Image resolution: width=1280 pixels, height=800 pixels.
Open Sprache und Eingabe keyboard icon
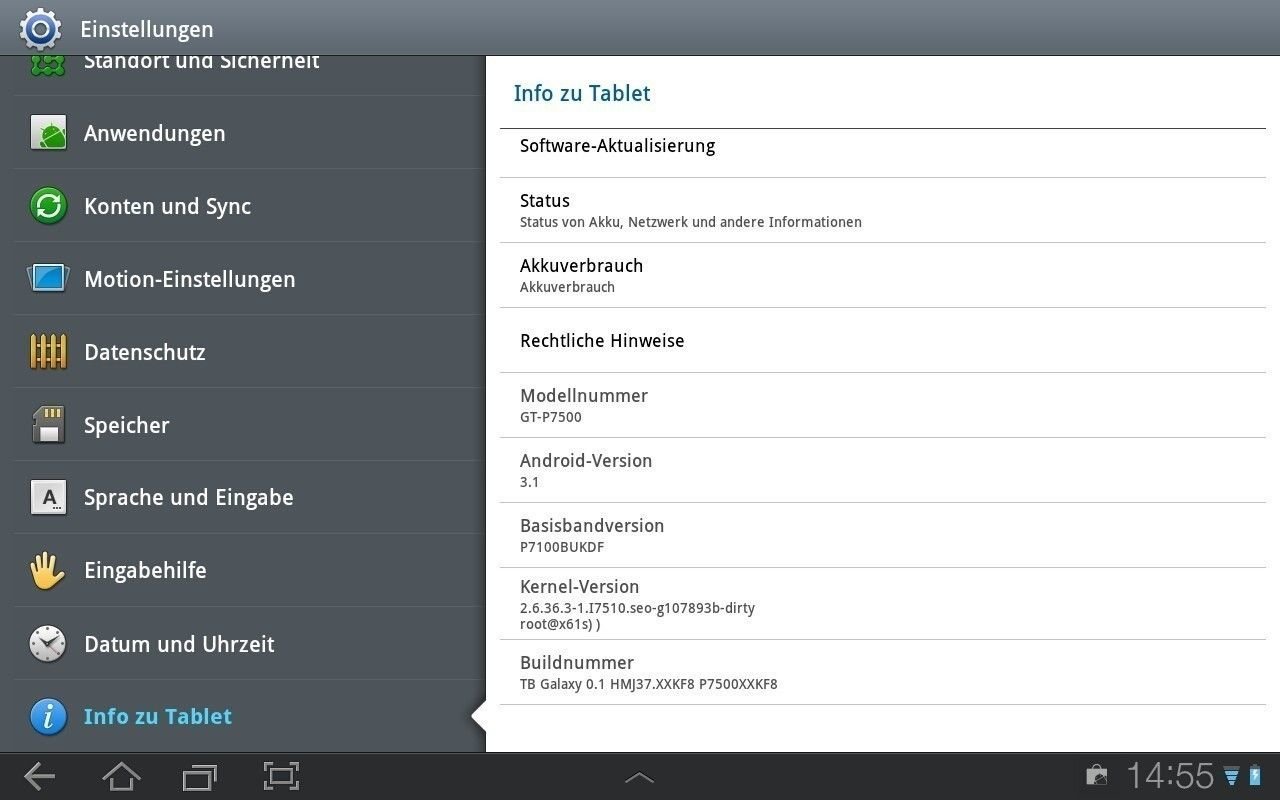click(48, 497)
